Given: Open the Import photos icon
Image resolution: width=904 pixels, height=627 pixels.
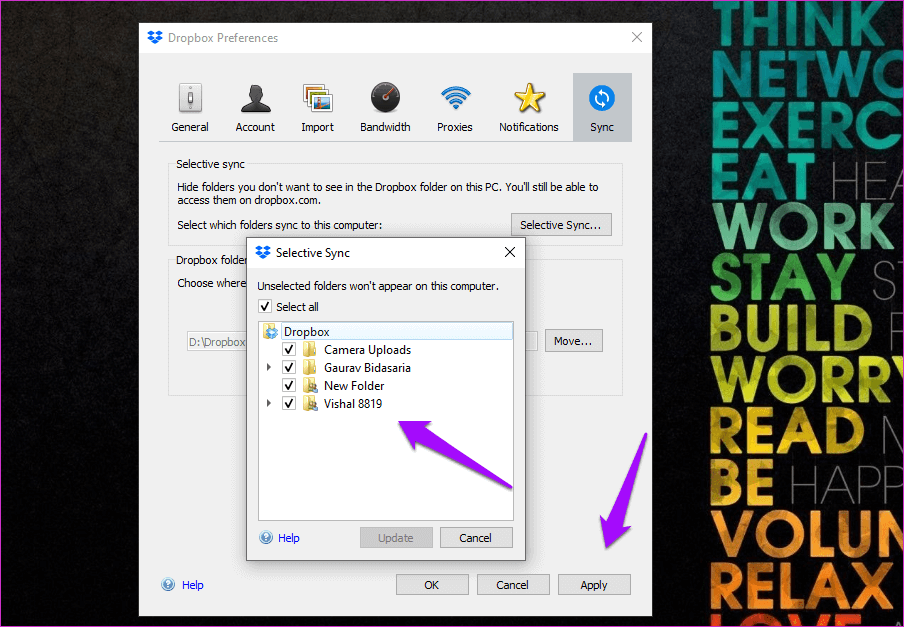Looking at the screenshot, I should click(x=318, y=98).
